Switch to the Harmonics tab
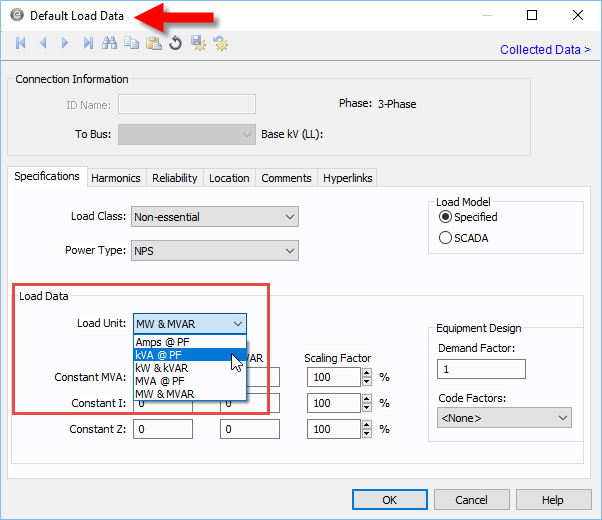 (116, 178)
